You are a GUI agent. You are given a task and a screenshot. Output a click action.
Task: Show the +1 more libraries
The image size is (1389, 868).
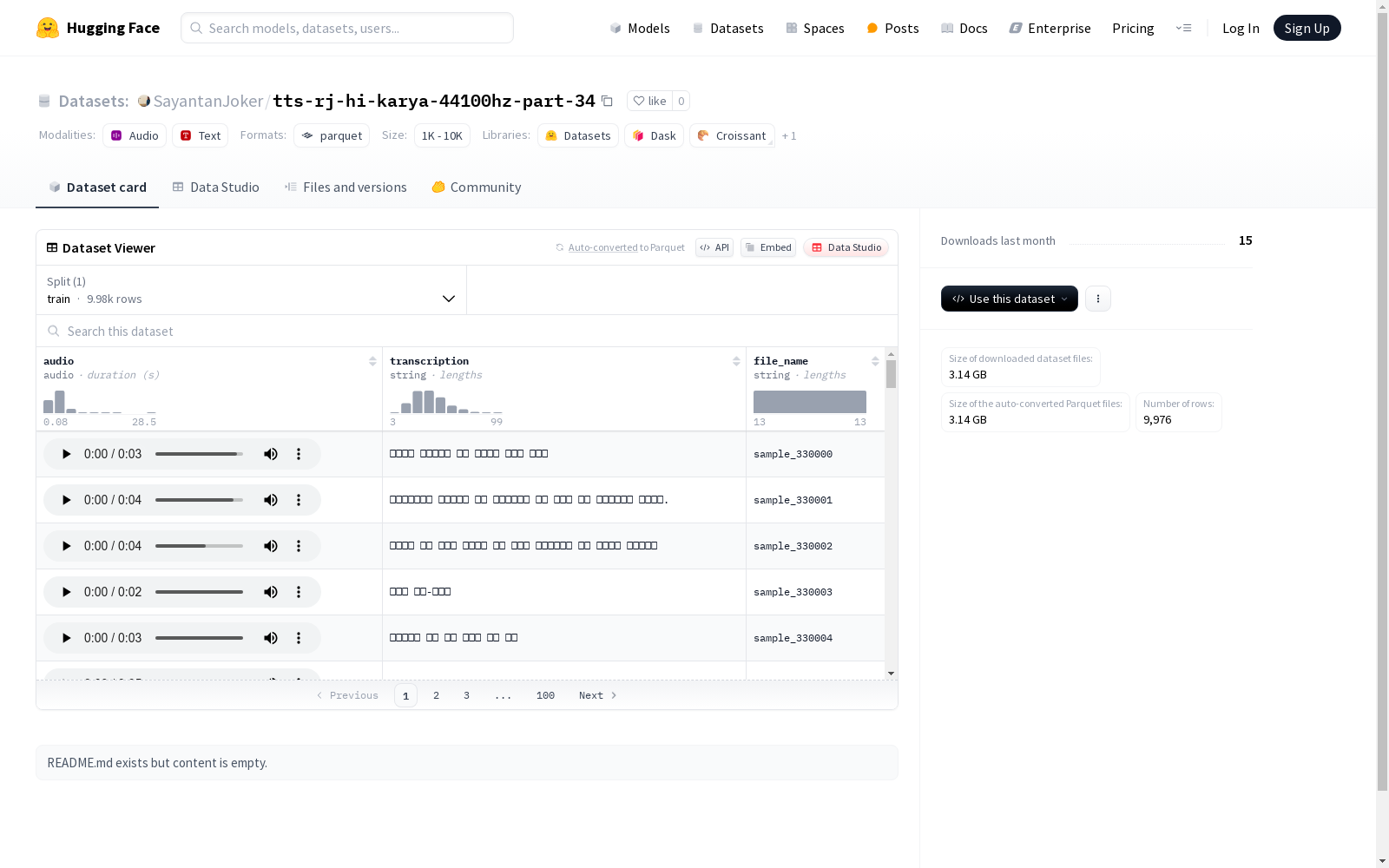click(x=789, y=135)
